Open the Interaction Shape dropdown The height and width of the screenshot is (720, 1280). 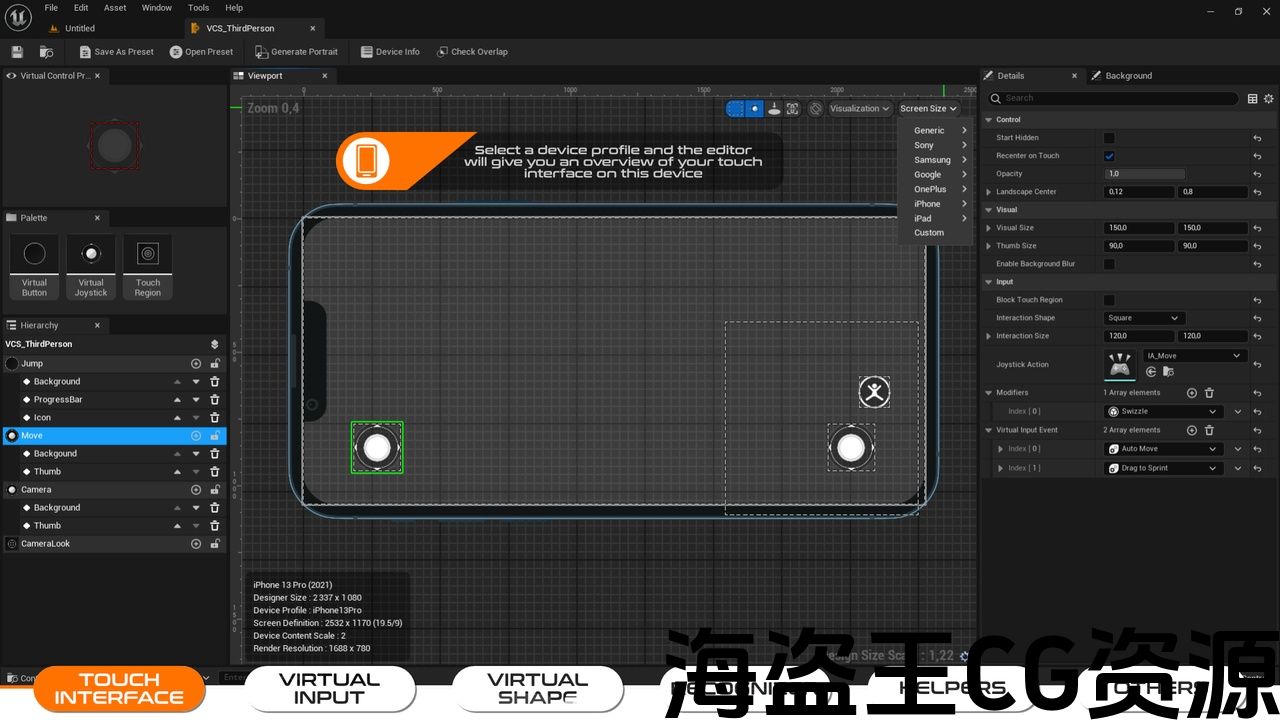coord(1144,318)
